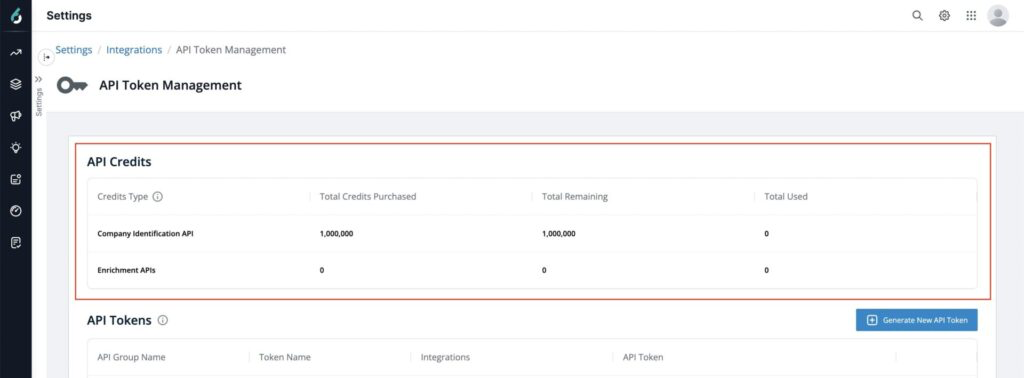Click the info icon next to Credits Type
The height and width of the screenshot is (378, 1024).
point(157,197)
